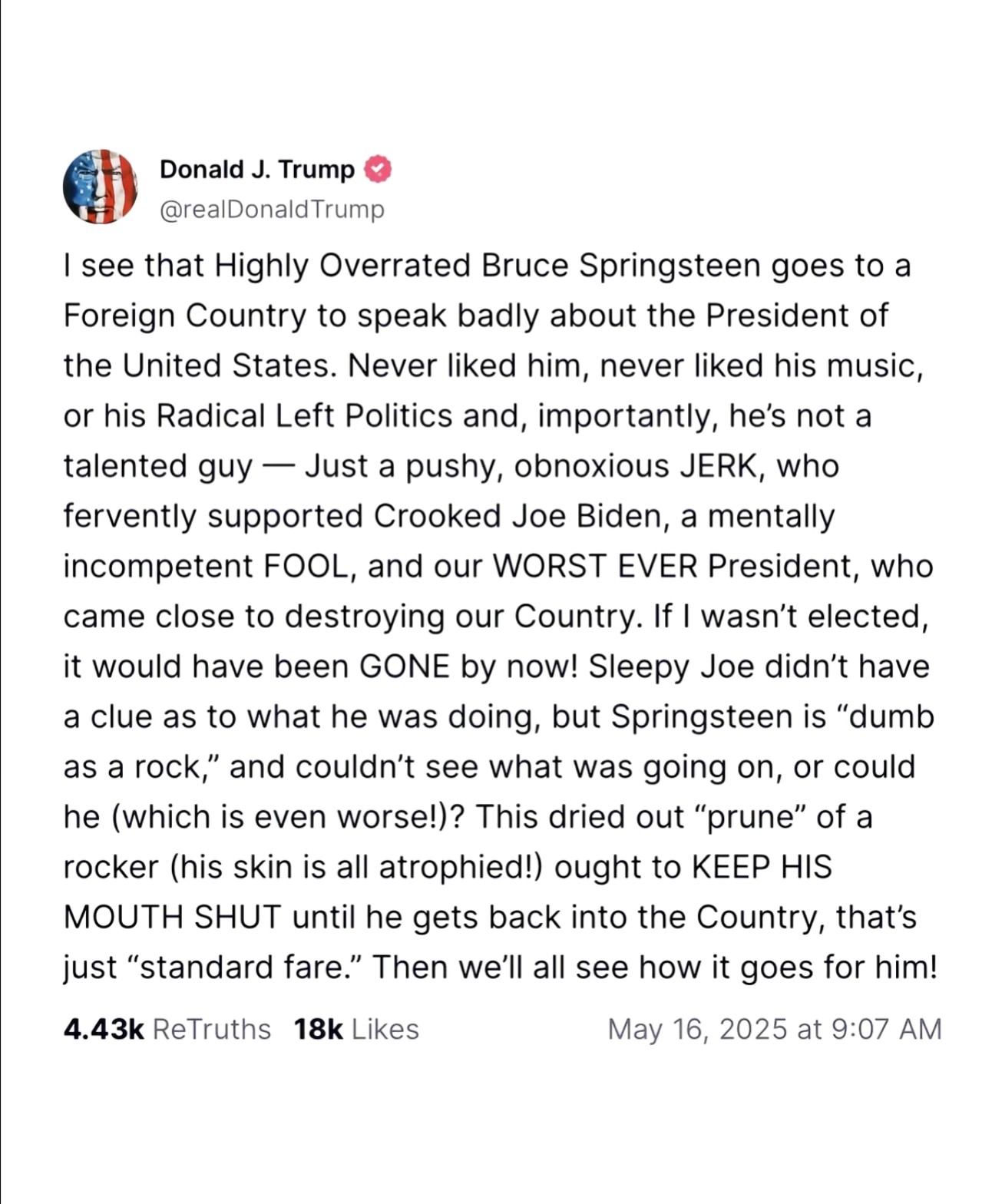
Task: Open Donald J. Trump display name
Action: coord(257,170)
